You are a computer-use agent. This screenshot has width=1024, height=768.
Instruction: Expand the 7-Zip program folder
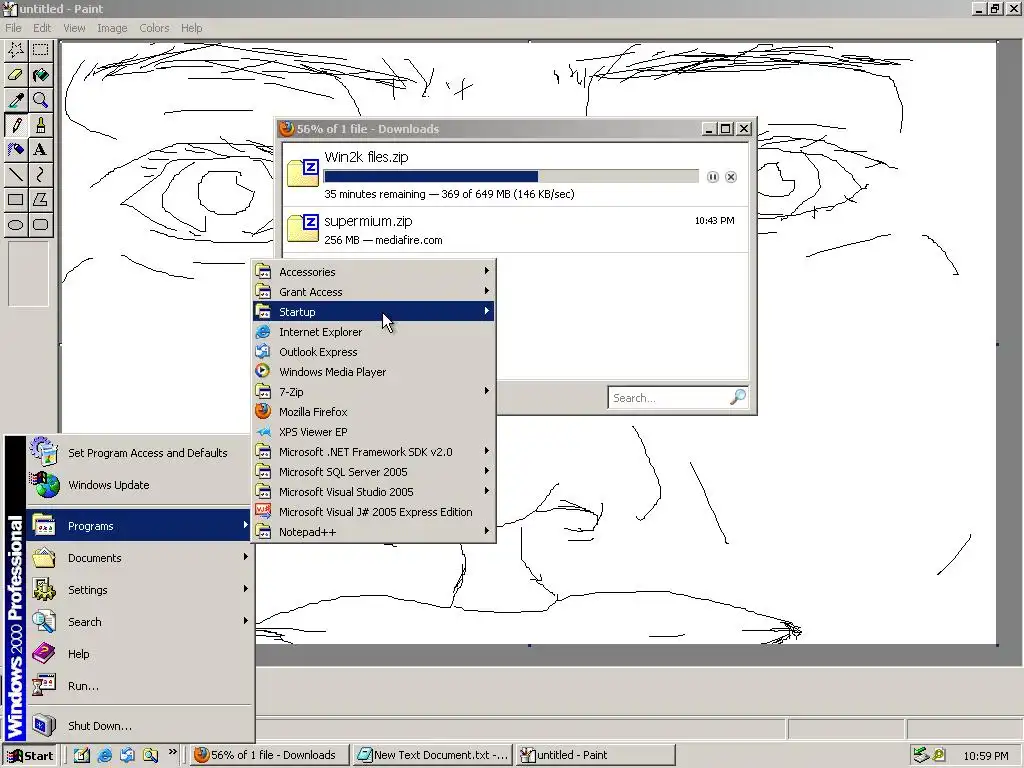(374, 392)
